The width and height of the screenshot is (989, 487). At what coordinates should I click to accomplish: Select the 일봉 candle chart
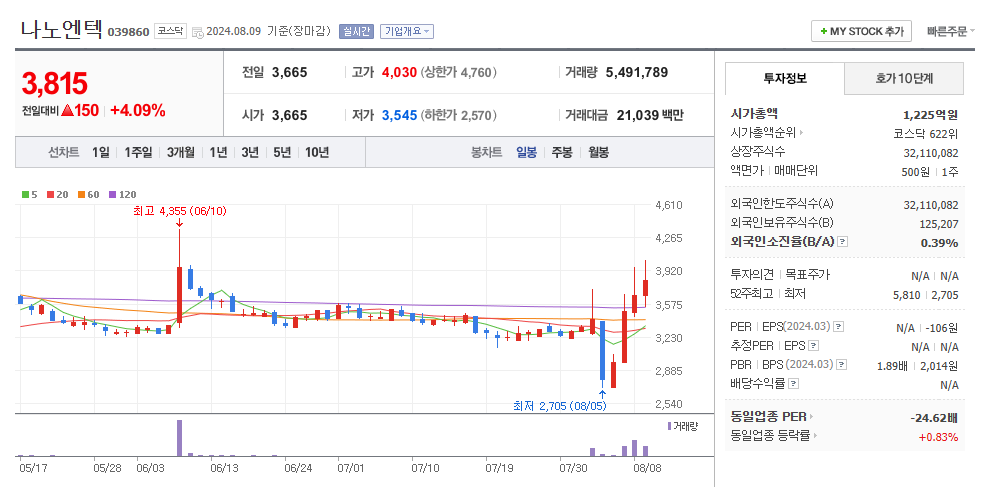tap(527, 152)
